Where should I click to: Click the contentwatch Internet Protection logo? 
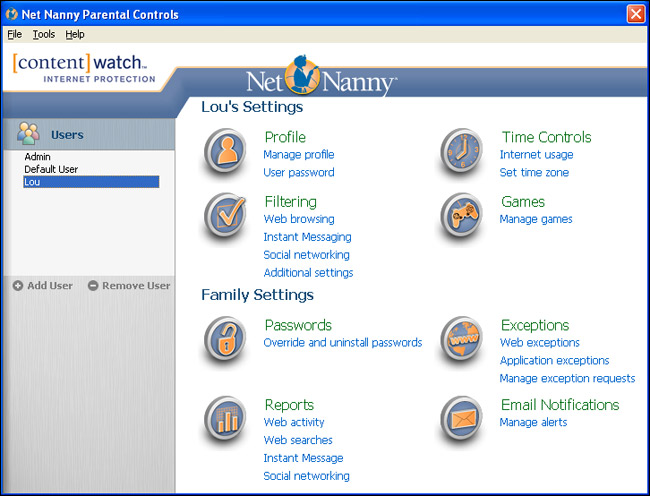click(x=84, y=68)
